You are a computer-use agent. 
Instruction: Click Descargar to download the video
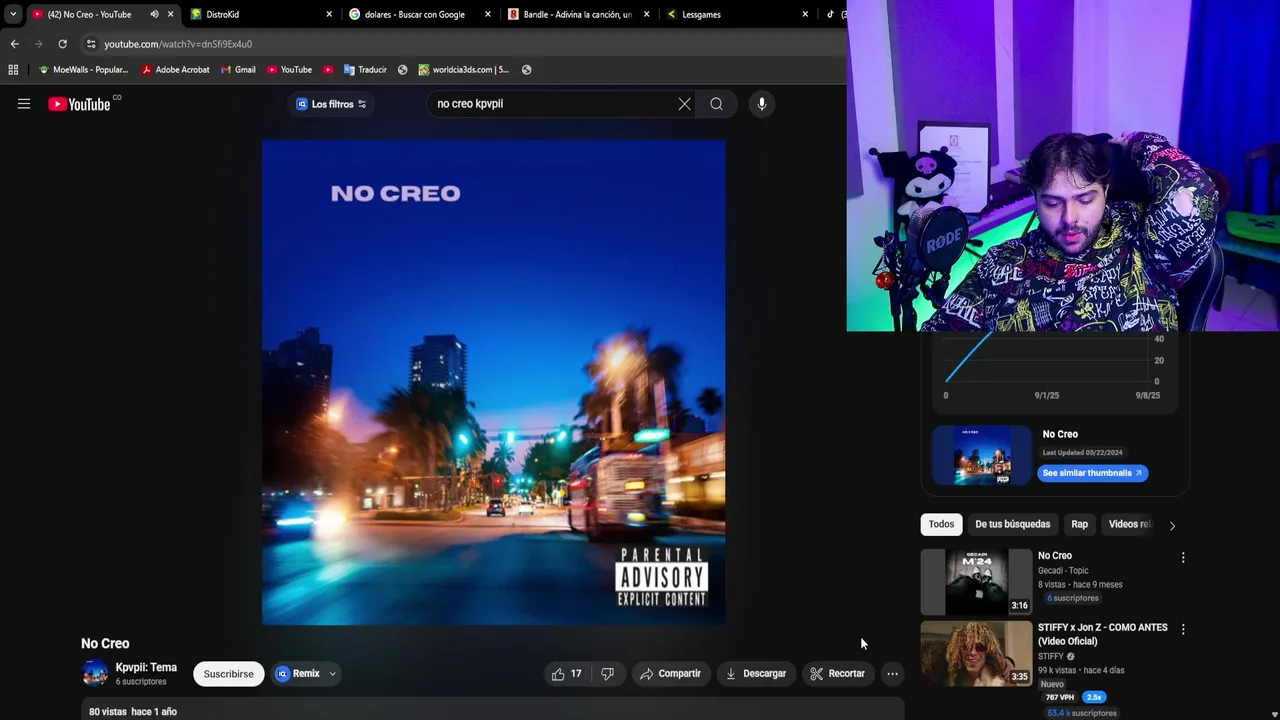[756, 674]
